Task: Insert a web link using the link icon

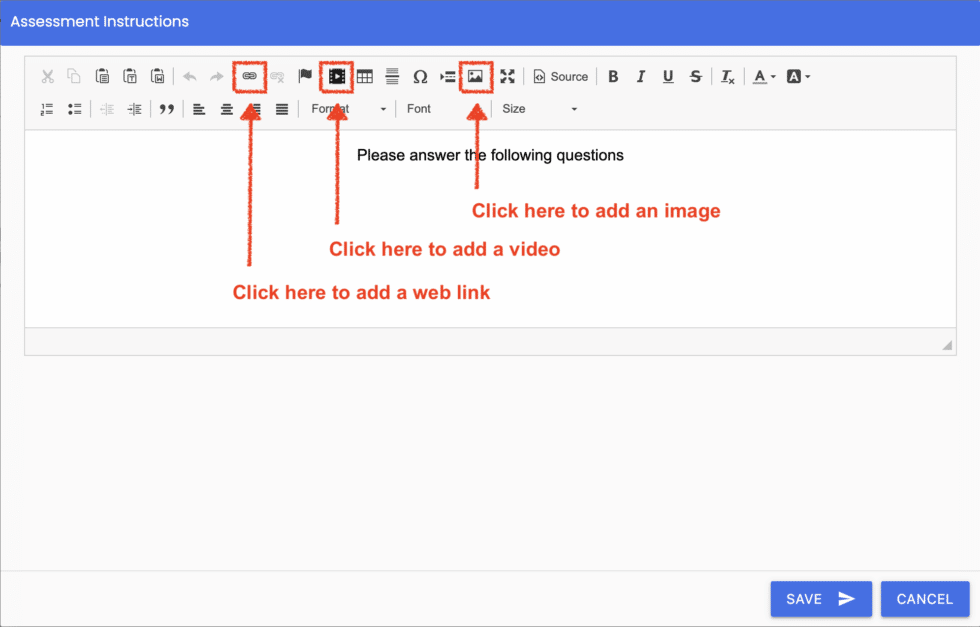Action: (249, 76)
